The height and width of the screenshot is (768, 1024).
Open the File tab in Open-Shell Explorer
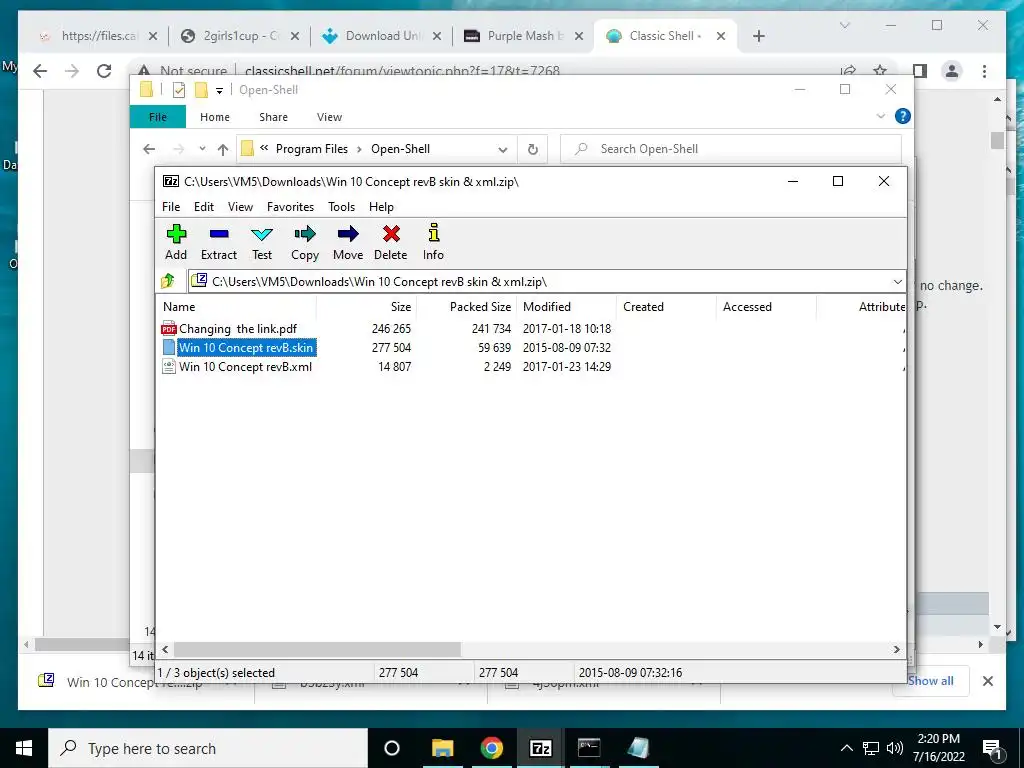pyautogui.click(x=158, y=117)
